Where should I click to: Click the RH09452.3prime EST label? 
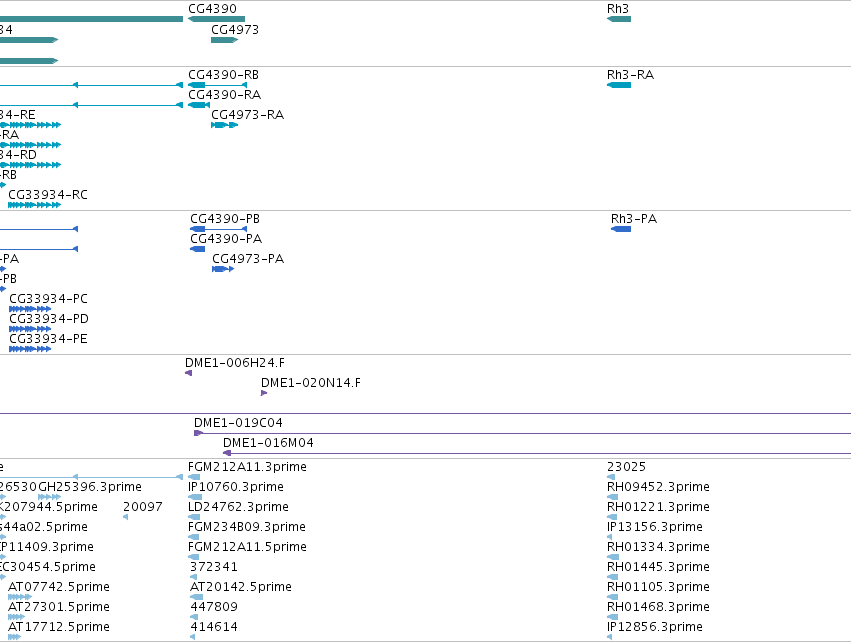[658, 487]
